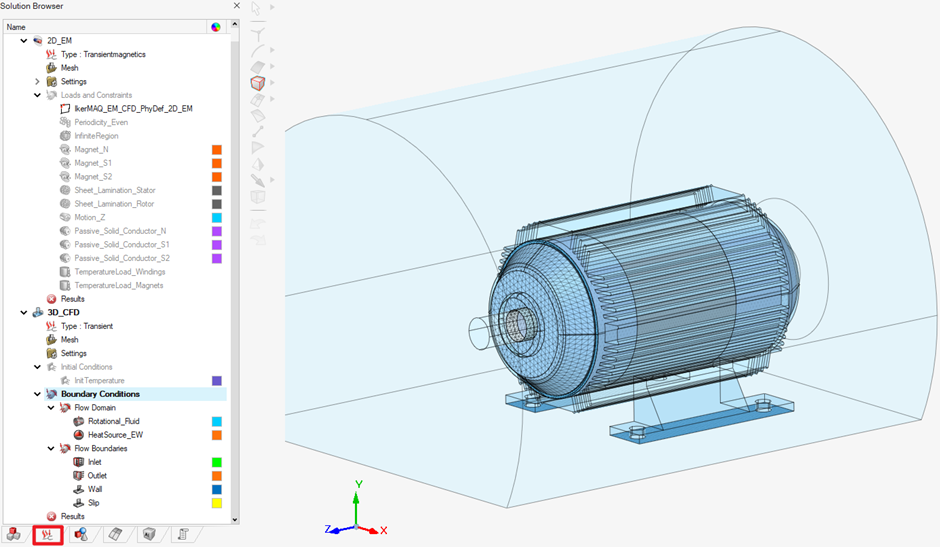Click the yellow color swatch for Slip
This screenshot has width=940, height=547.
[x=216, y=503]
